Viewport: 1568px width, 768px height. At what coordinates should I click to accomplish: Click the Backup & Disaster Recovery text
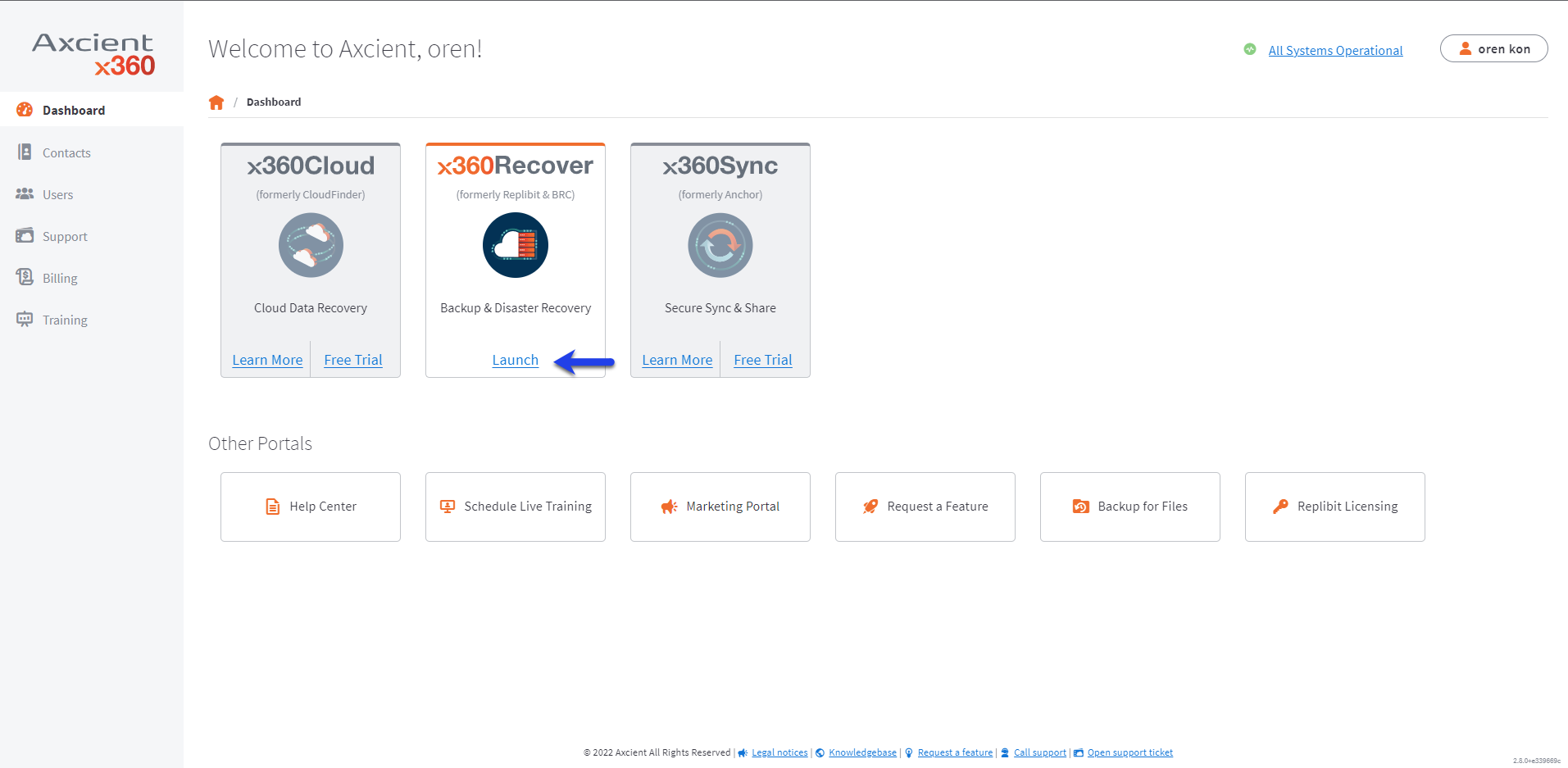tap(516, 308)
